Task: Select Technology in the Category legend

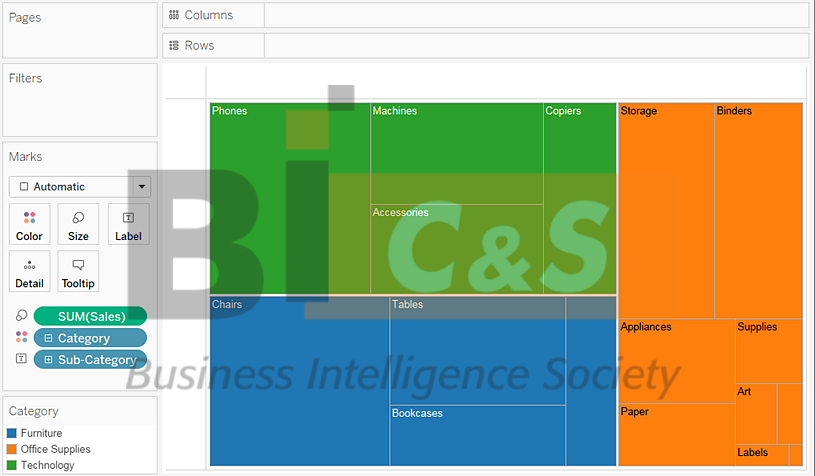Action: (x=48, y=465)
